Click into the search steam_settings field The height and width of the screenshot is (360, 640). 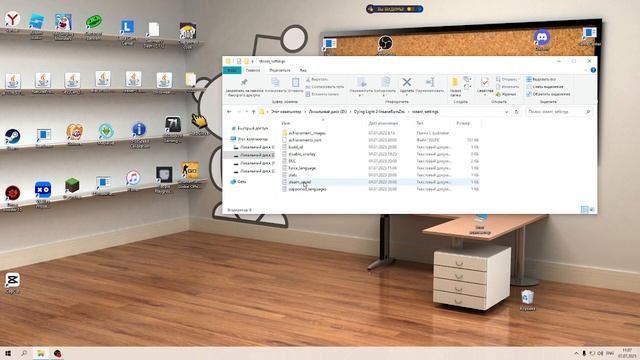point(558,111)
